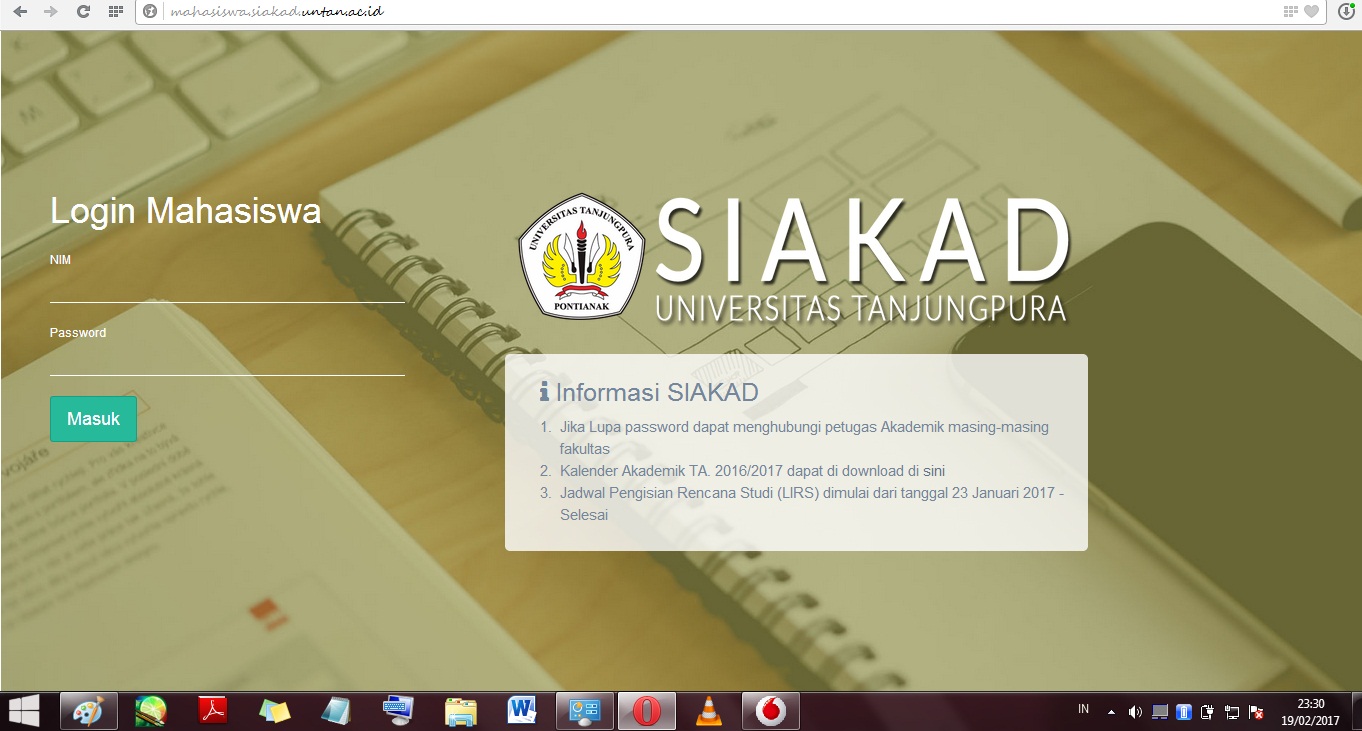
Task: Click the NIM input field
Action: pos(225,290)
